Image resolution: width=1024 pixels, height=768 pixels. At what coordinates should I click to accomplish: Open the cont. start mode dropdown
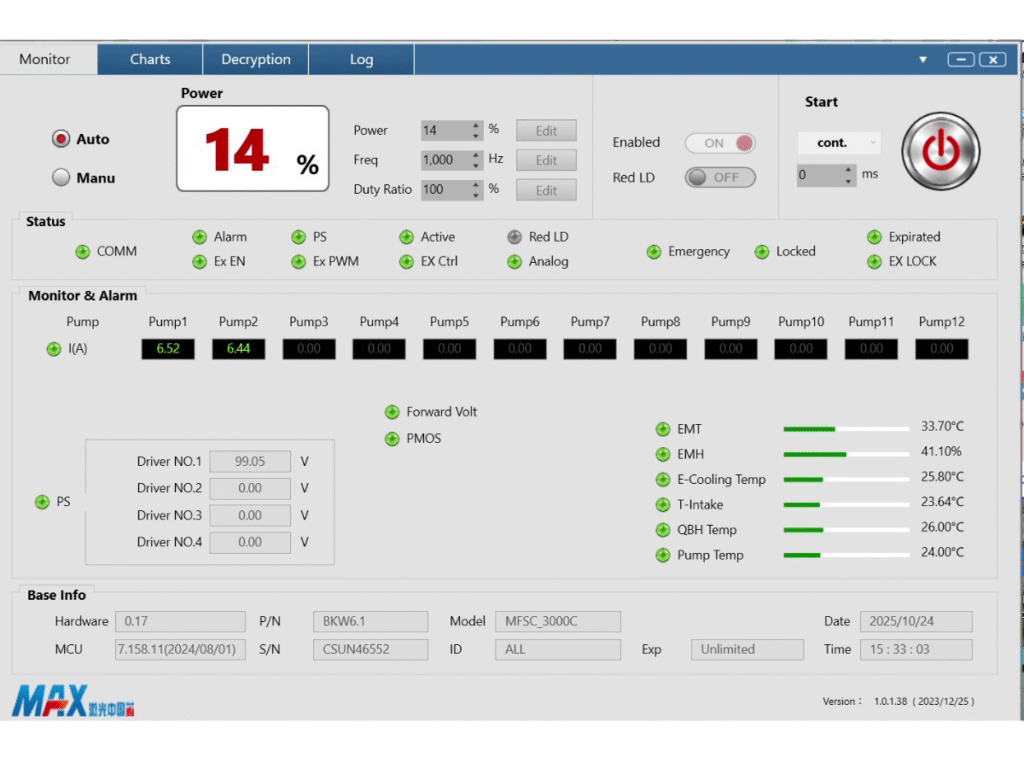click(840, 143)
